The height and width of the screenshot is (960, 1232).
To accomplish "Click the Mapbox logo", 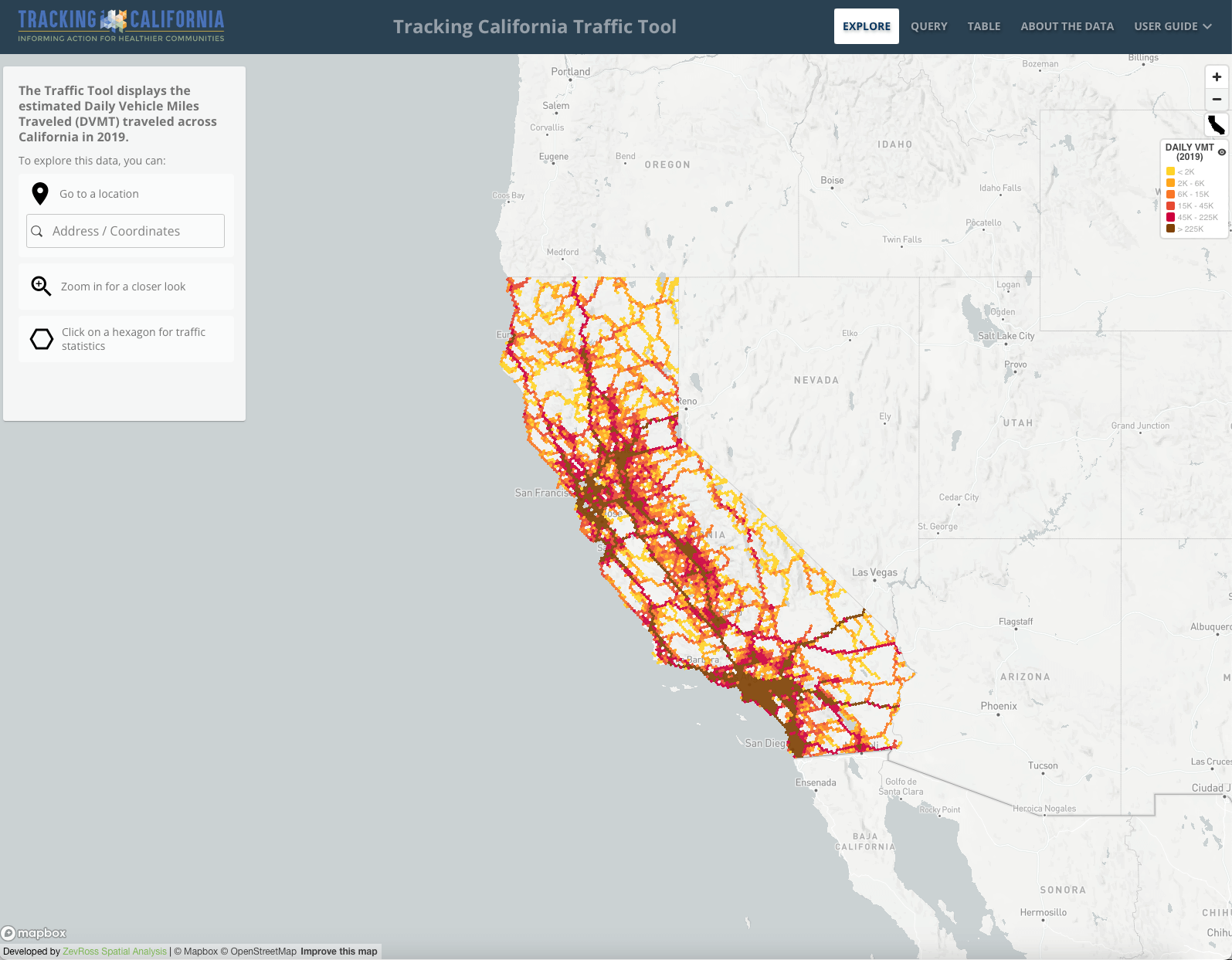I will pos(34,933).
